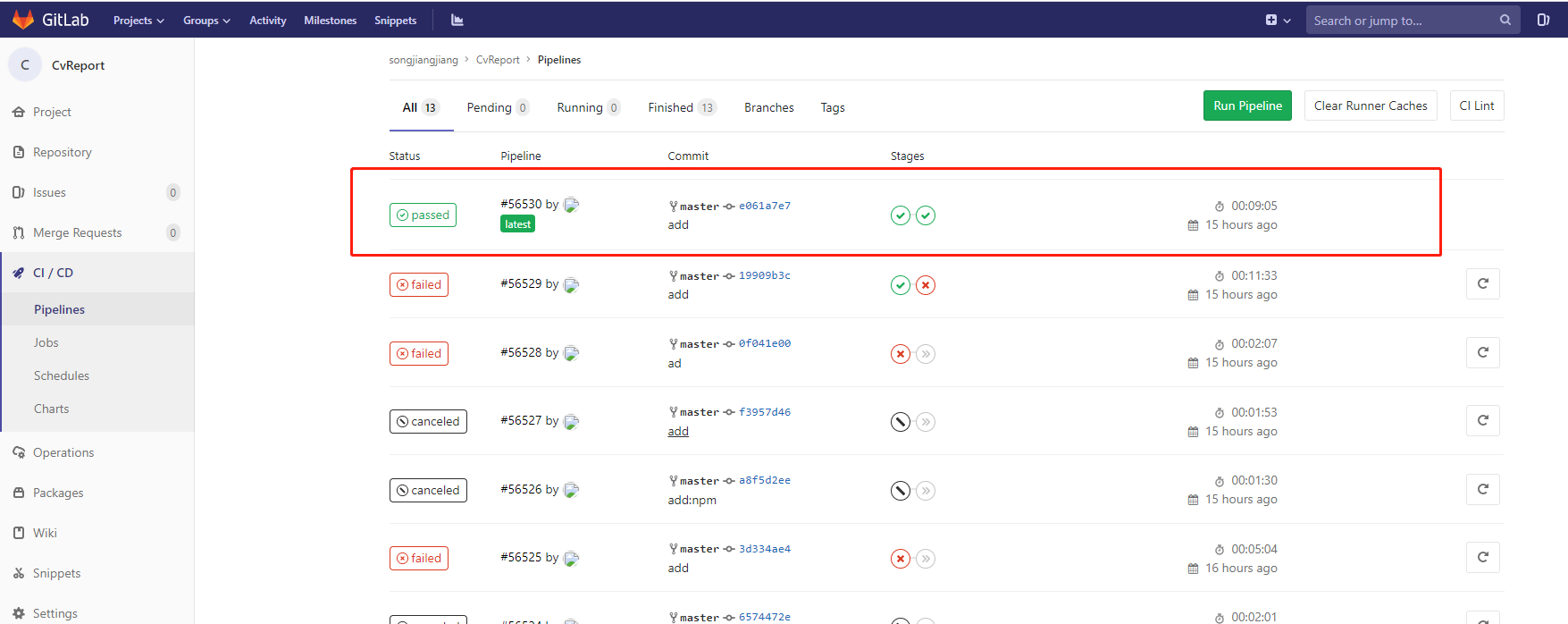Switch to the Branches tab
This screenshot has width=1568, height=624.
(769, 107)
